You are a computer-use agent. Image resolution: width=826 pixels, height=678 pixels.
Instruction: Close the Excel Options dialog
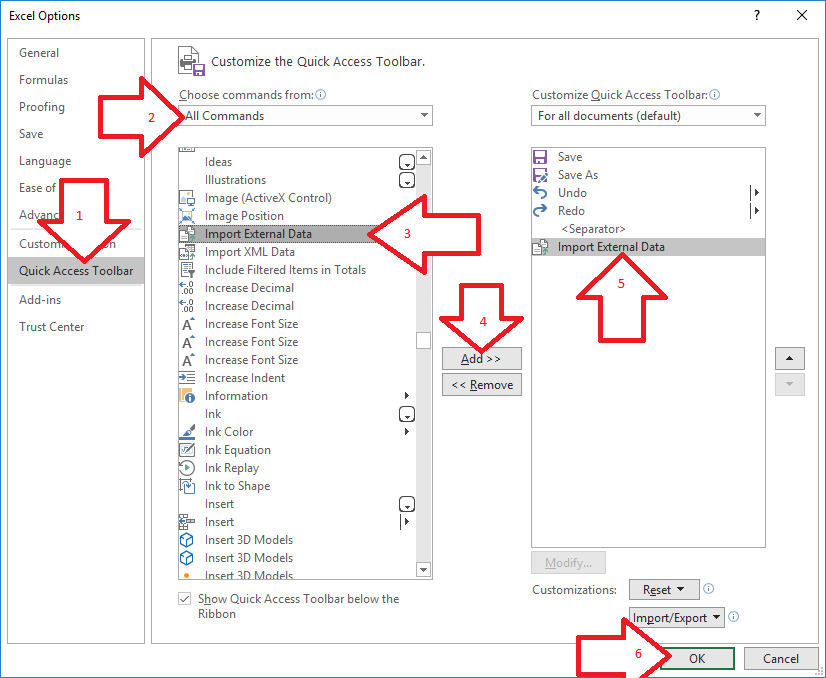click(802, 15)
